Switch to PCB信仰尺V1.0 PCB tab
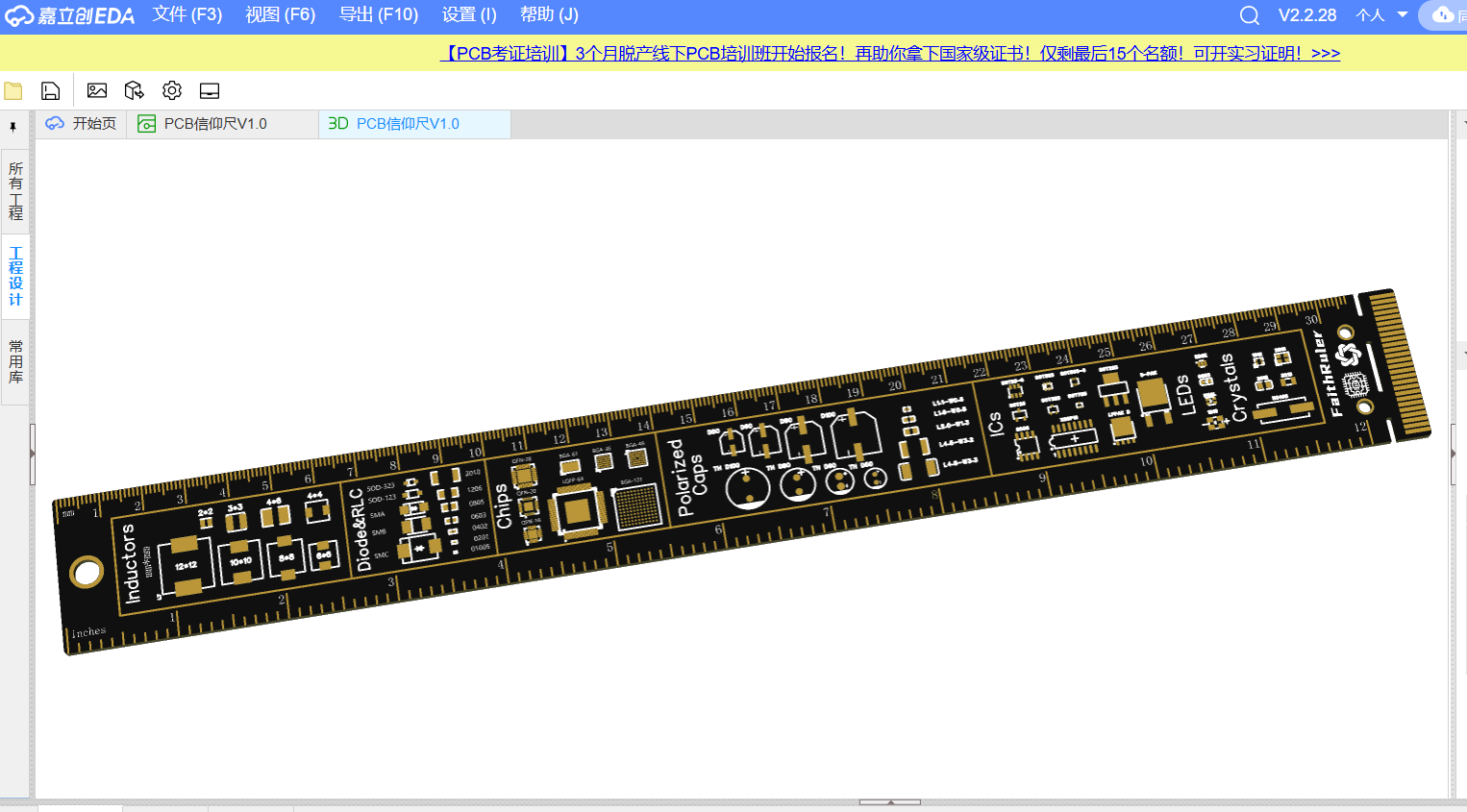The image size is (1467, 812). pyautogui.click(x=222, y=124)
